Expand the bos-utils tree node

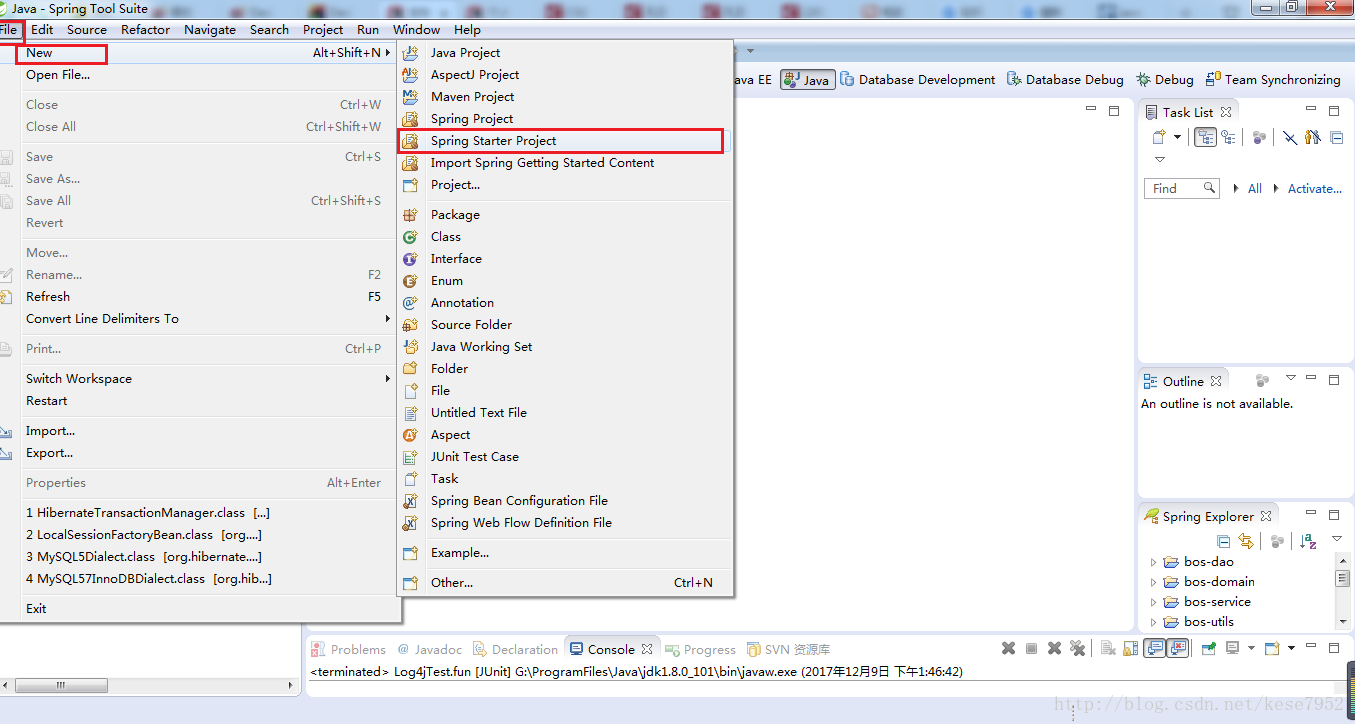tap(1153, 622)
